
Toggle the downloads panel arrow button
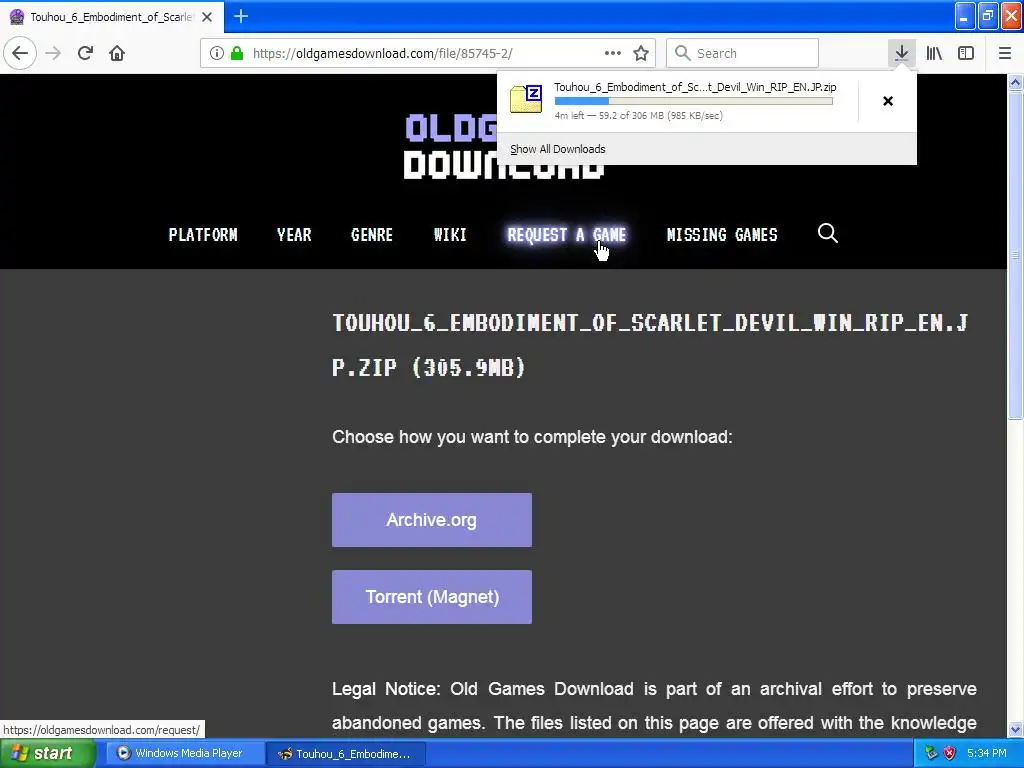pyautogui.click(x=901, y=53)
